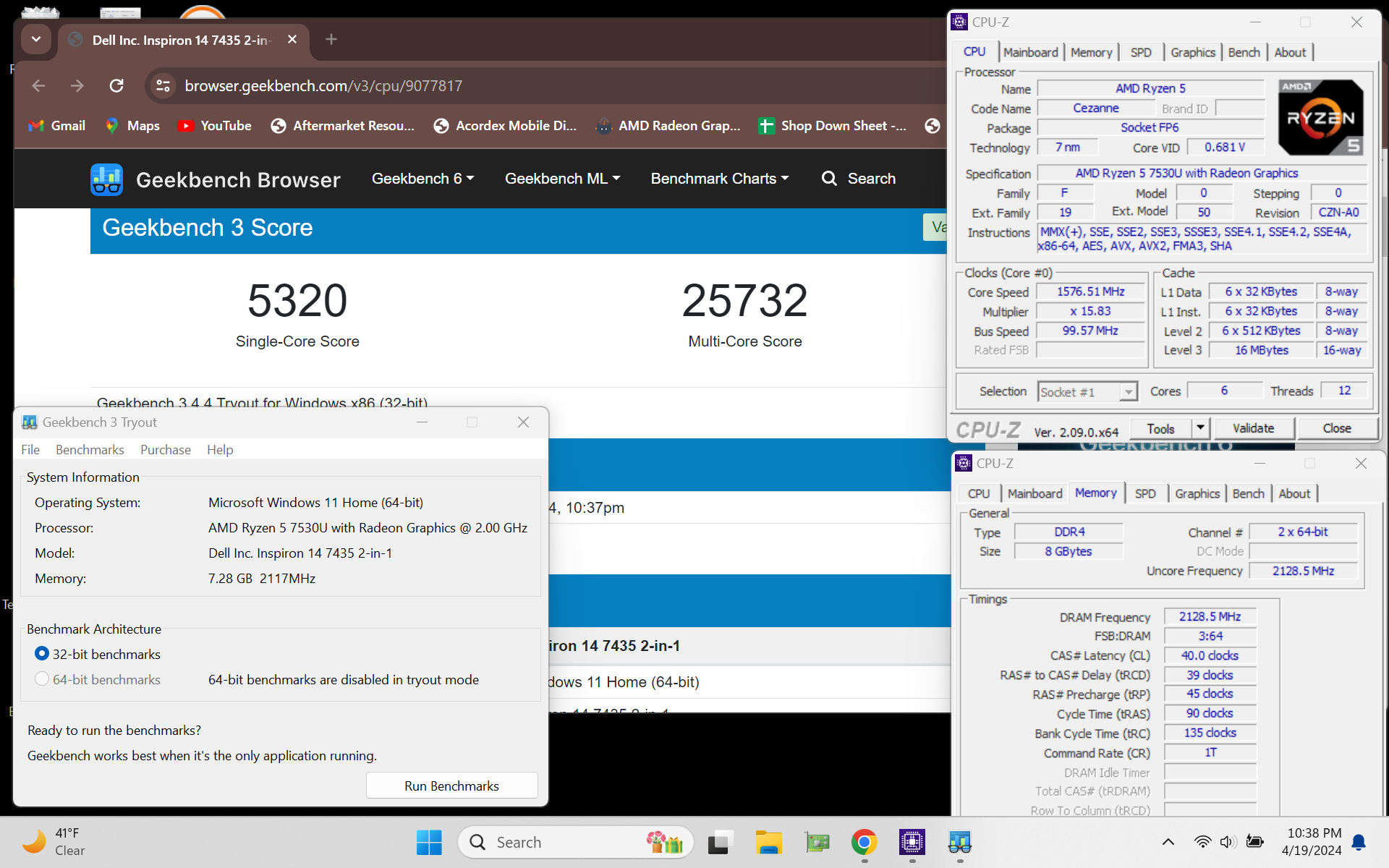Click Run Benchmarks button
This screenshot has width=1389, height=868.
coord(451,786)
